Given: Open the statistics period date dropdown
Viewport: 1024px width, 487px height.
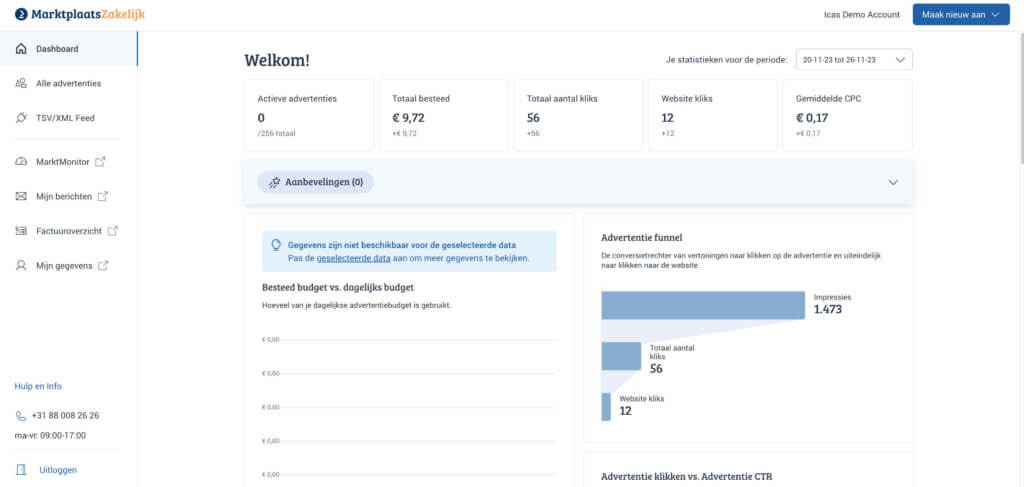Looking at the screenshot, I should point(853,60).
